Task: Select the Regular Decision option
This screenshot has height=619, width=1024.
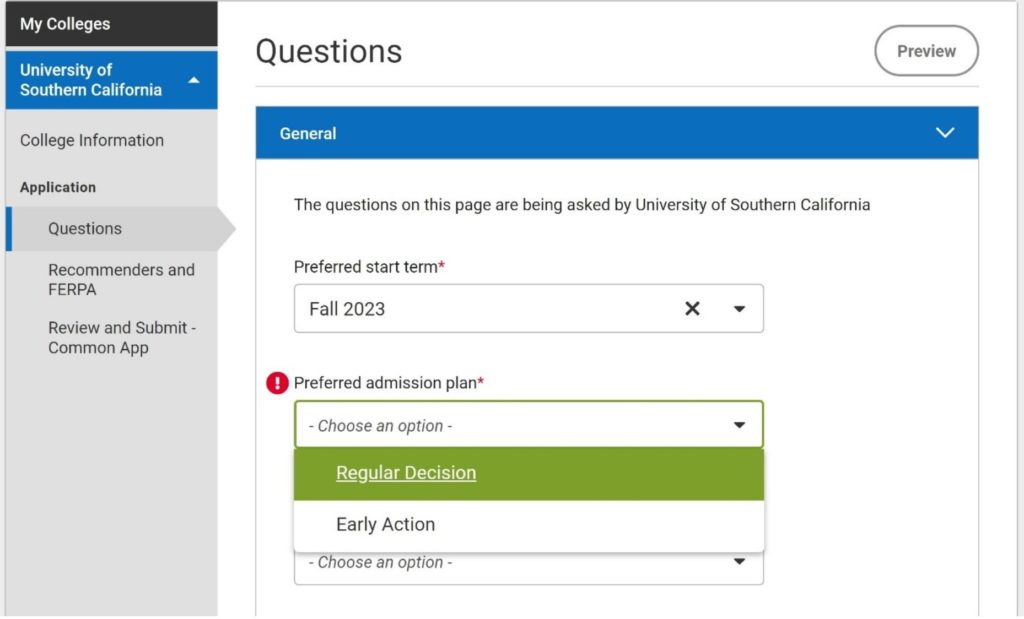Action: (x=406, y=473)
